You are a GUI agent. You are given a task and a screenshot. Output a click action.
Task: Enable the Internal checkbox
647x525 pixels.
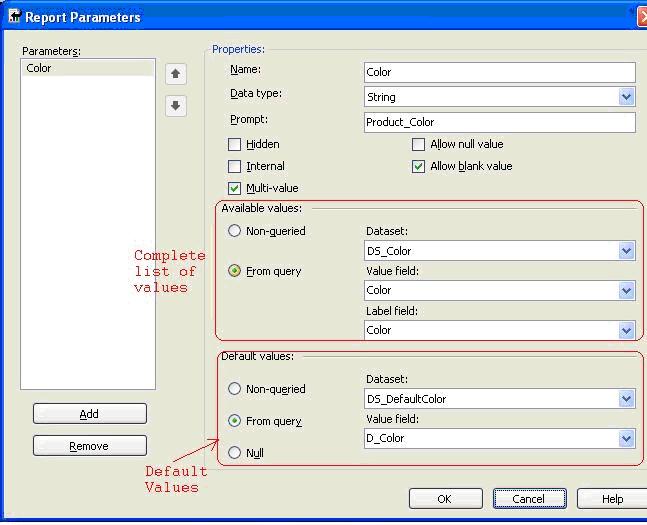(x=234, y=166)
